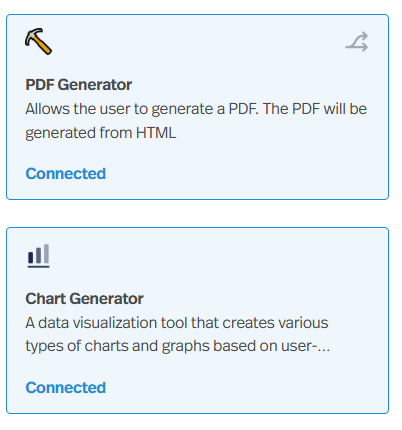Viewport: 402px width, 430px height.
Task: Open the Chart Generator title
Action: click(84, 299)
